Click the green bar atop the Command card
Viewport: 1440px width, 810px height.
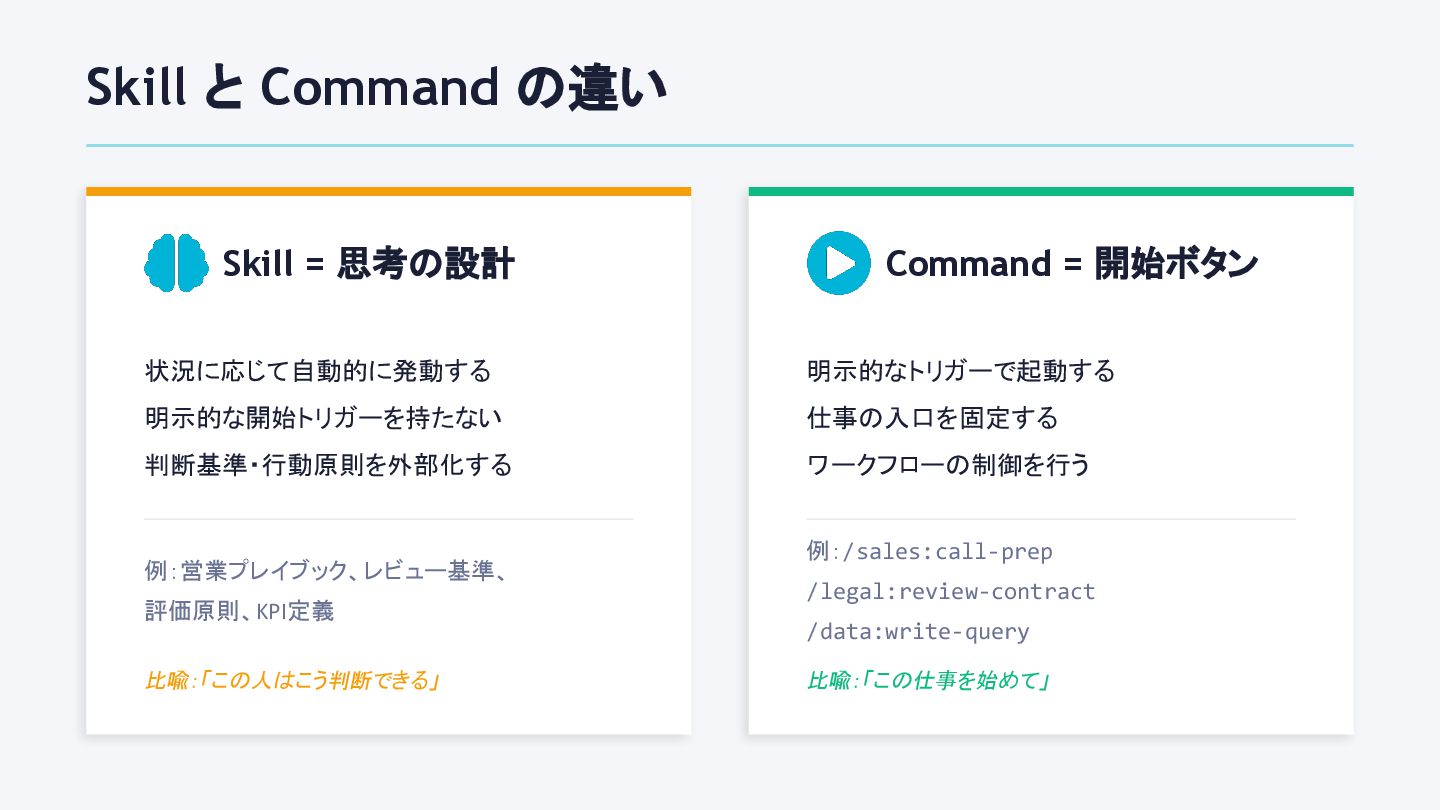(1050, 191)
